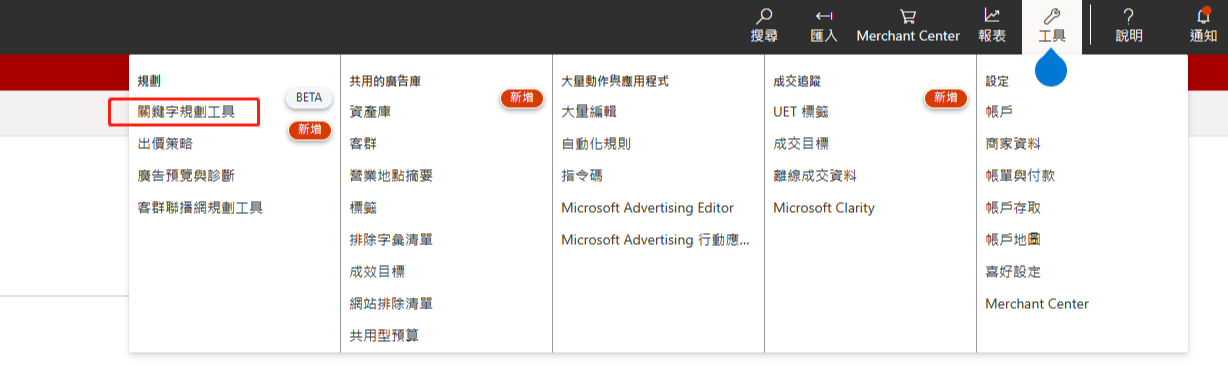Open the 說明 help question mark icon
This screenshot has height=365, width=1228.
pos(1128,16)
